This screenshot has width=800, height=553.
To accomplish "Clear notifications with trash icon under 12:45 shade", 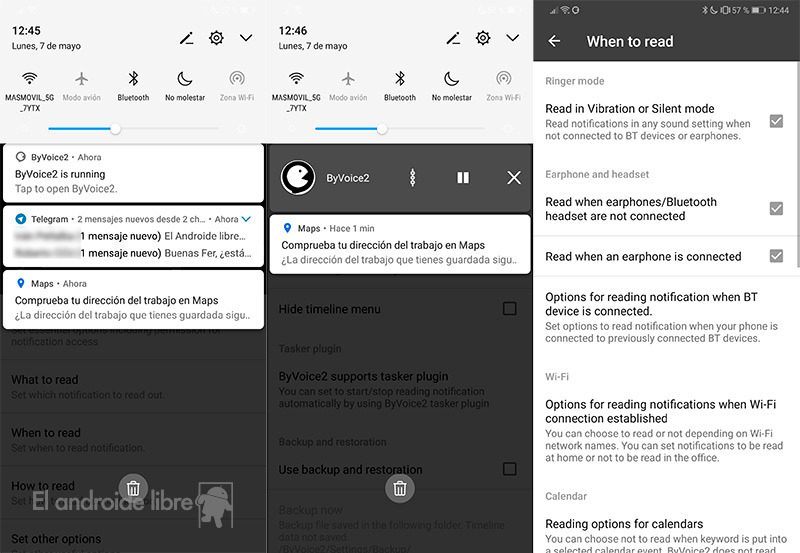I will tap(133, 488).
